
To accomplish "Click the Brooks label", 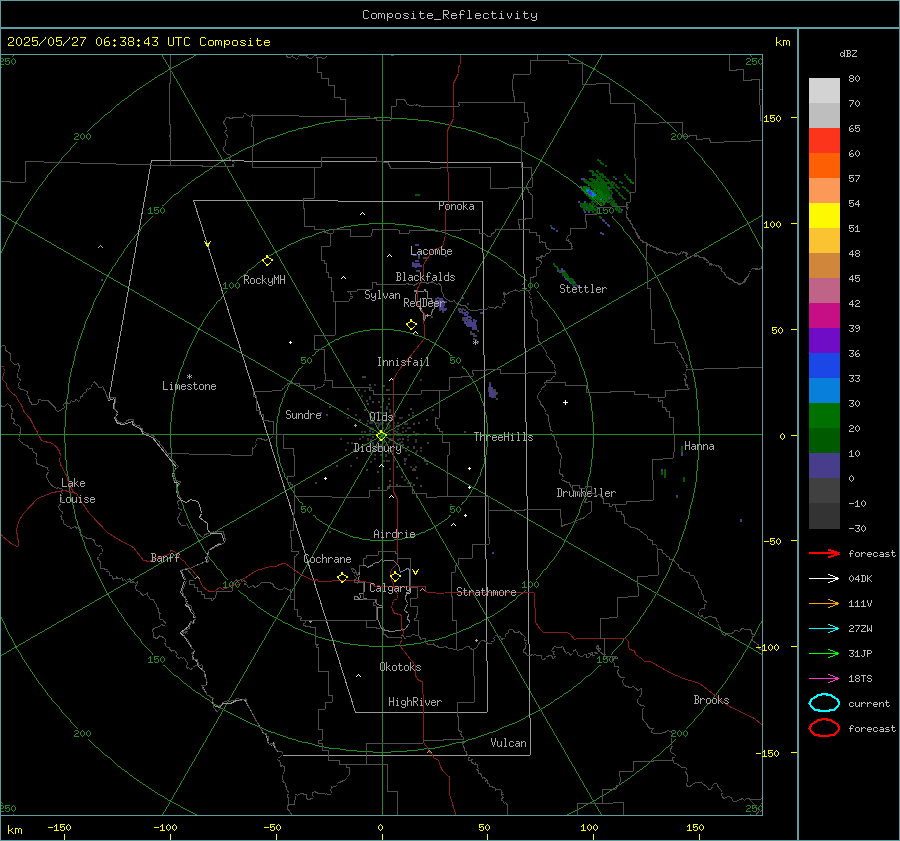I will click(x=711, y=700).
